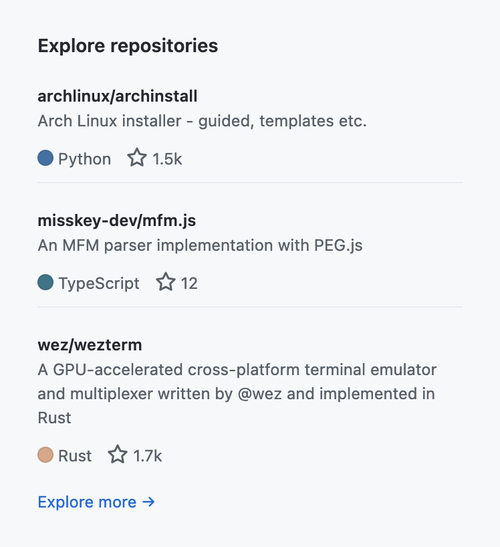Open the wez/wezterm repository link
Screen dimensions: 500x547
[x=90, y=345]
